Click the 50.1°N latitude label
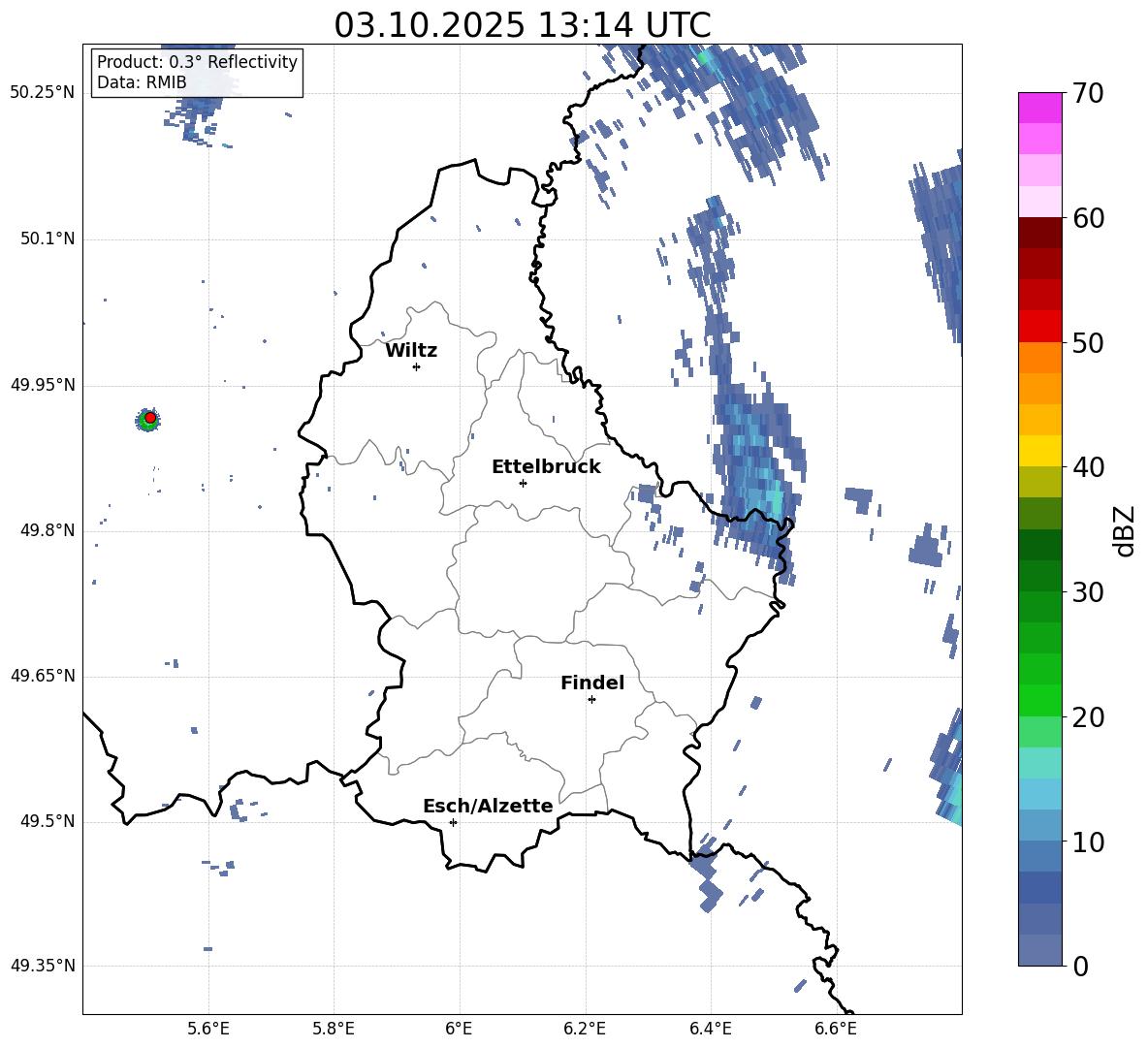This screenshot has height=1048, width=1148. [48, 238]
